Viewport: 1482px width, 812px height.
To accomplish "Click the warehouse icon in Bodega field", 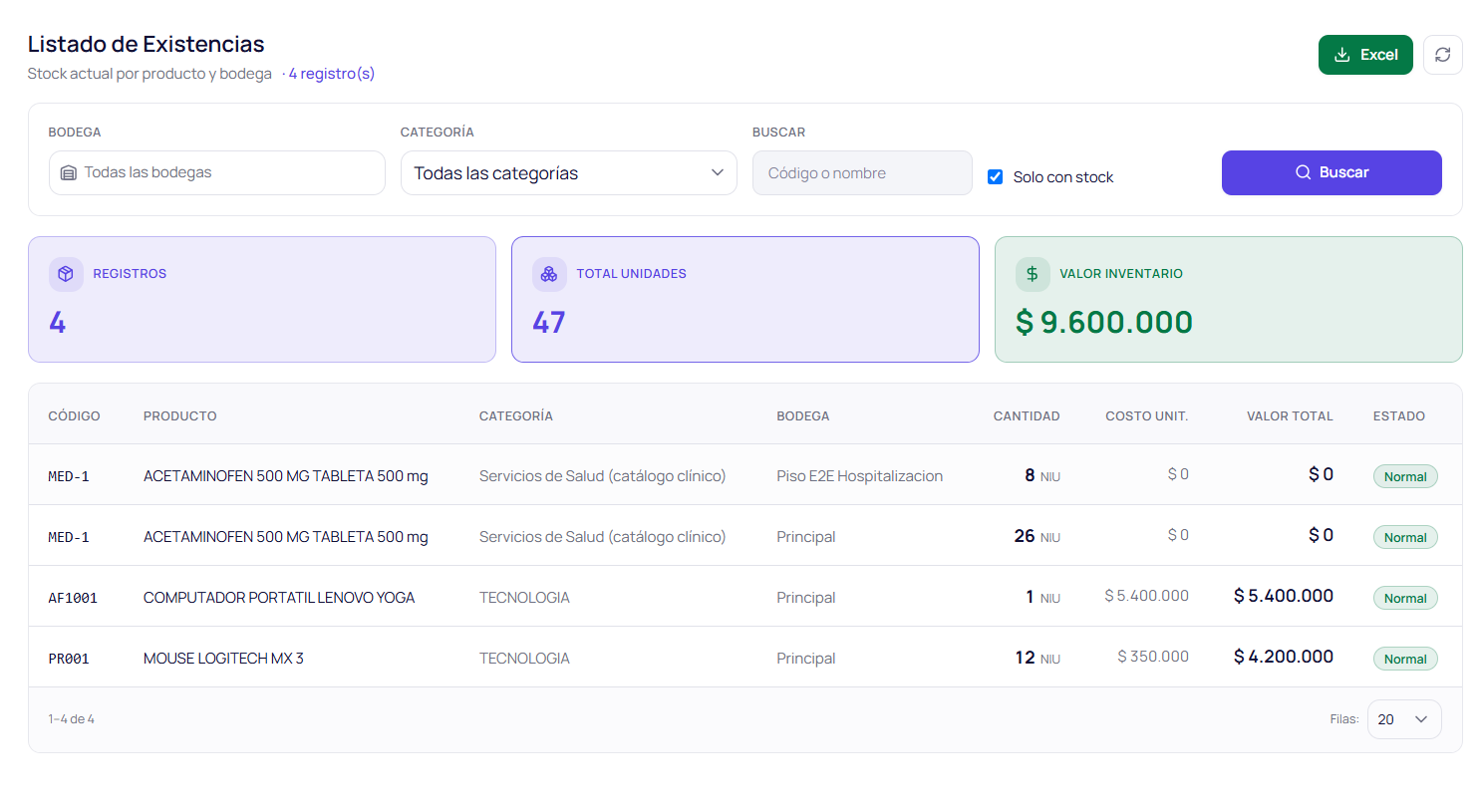I will tap(69, 173).
